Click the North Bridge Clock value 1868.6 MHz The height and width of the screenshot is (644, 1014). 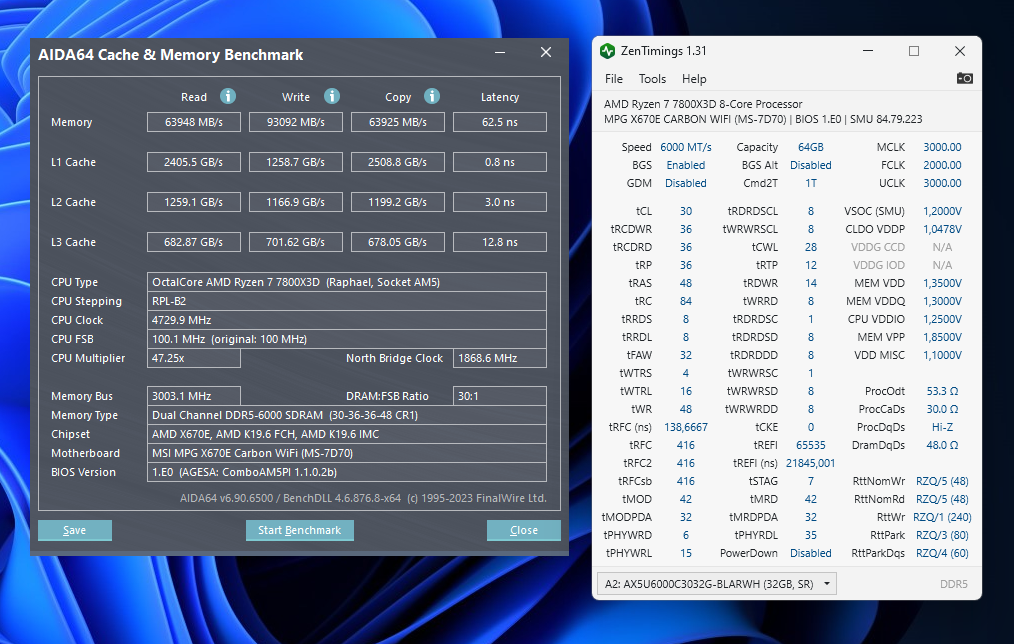(x=500, y=358)
